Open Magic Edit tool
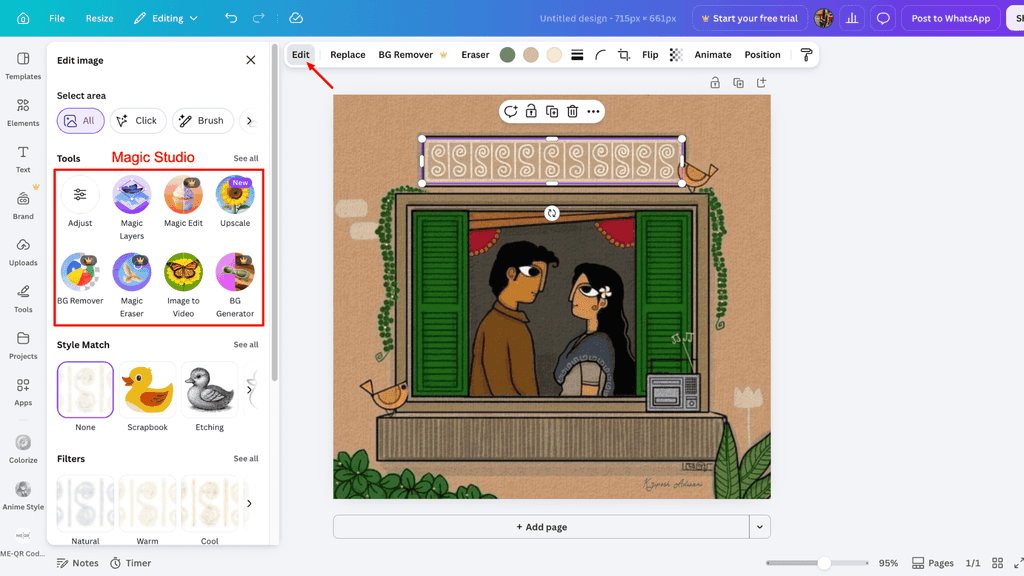The width and height of the screenshot is (1024, 576). (184, 201)
